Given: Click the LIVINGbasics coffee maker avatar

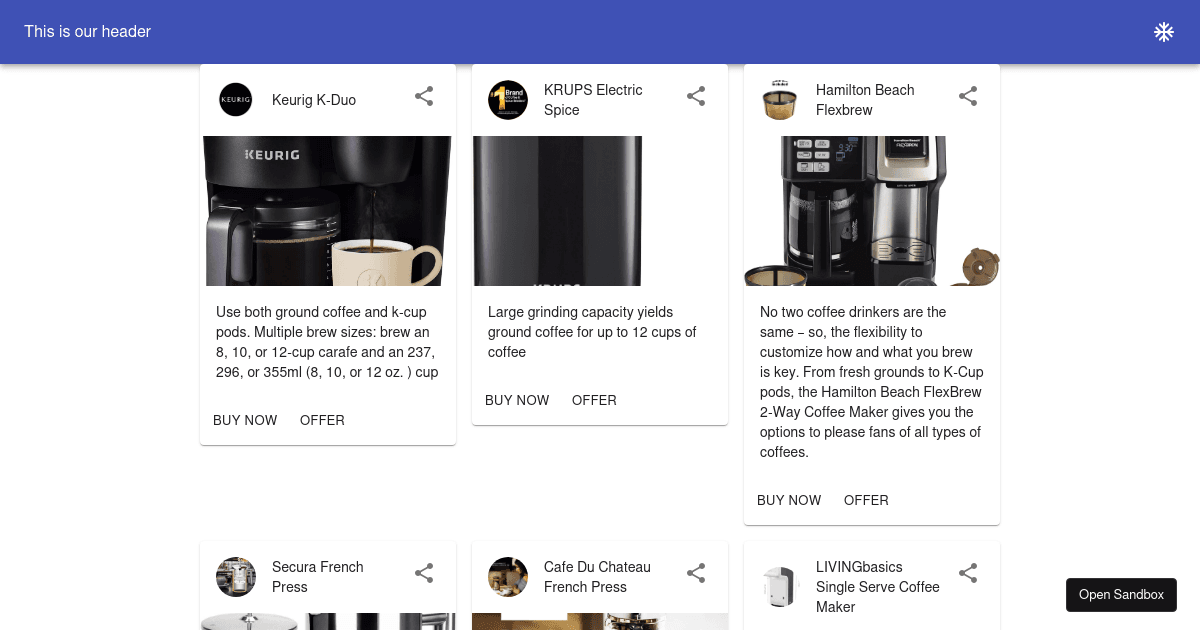Looking at the screenshot, I should (x=780, y=587).
